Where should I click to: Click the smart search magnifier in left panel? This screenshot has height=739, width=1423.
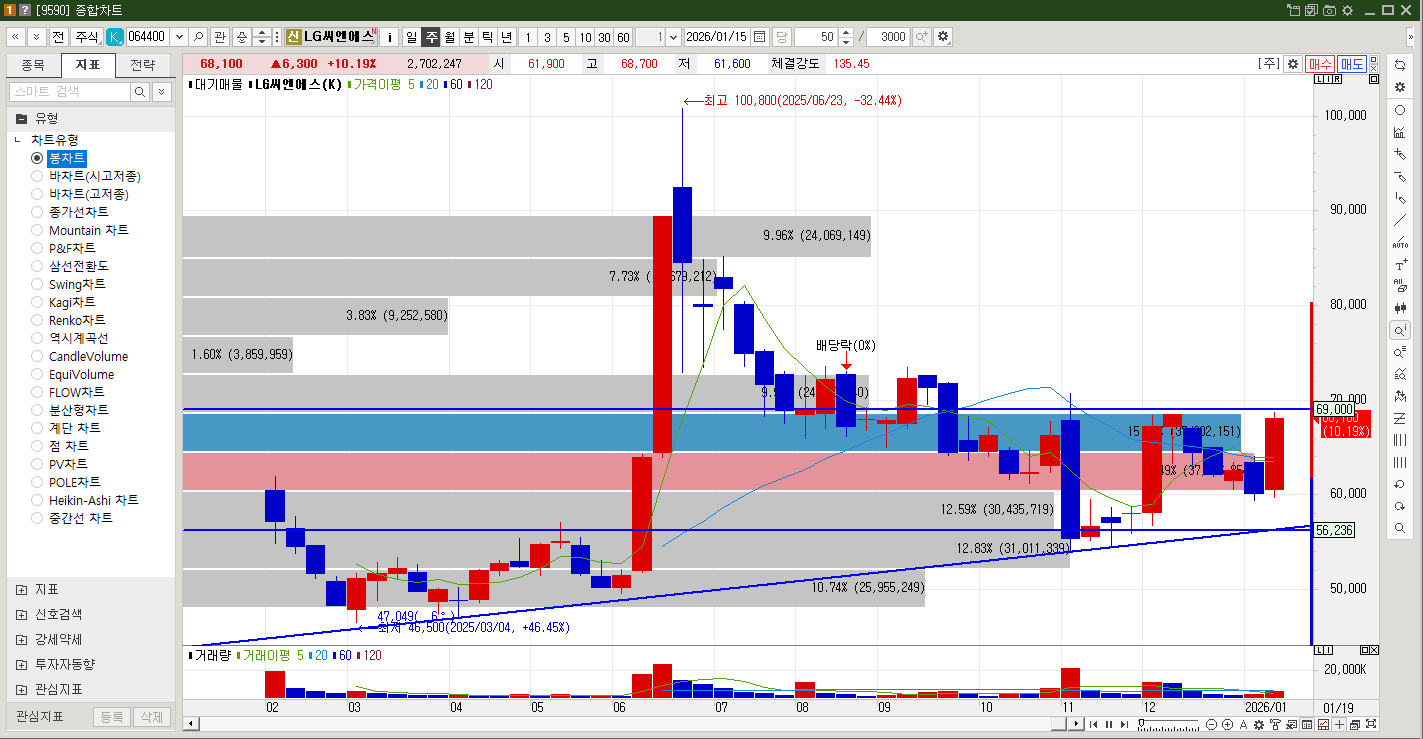(x=140, y=92)
